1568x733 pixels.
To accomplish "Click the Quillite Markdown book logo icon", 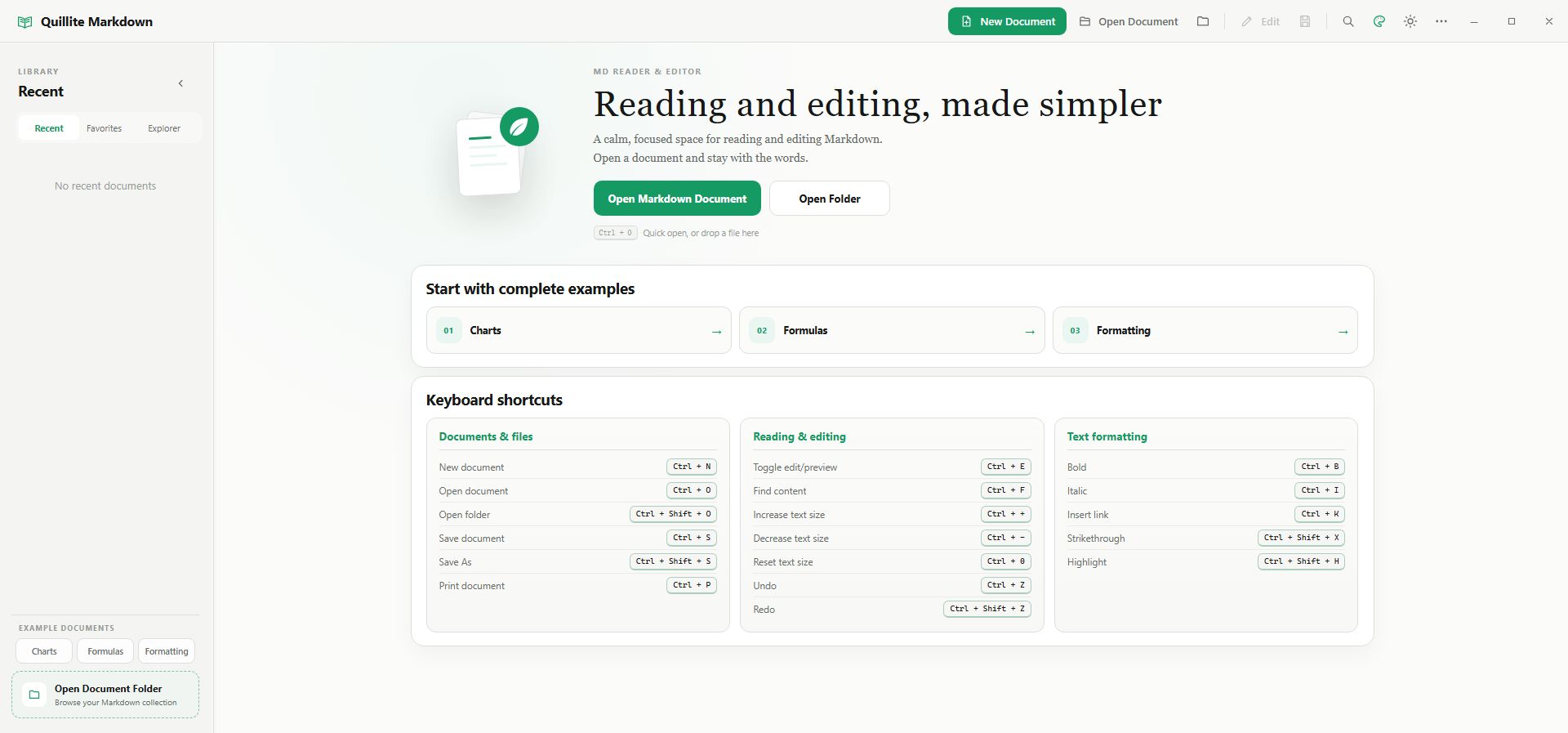I will pos(25,22).
